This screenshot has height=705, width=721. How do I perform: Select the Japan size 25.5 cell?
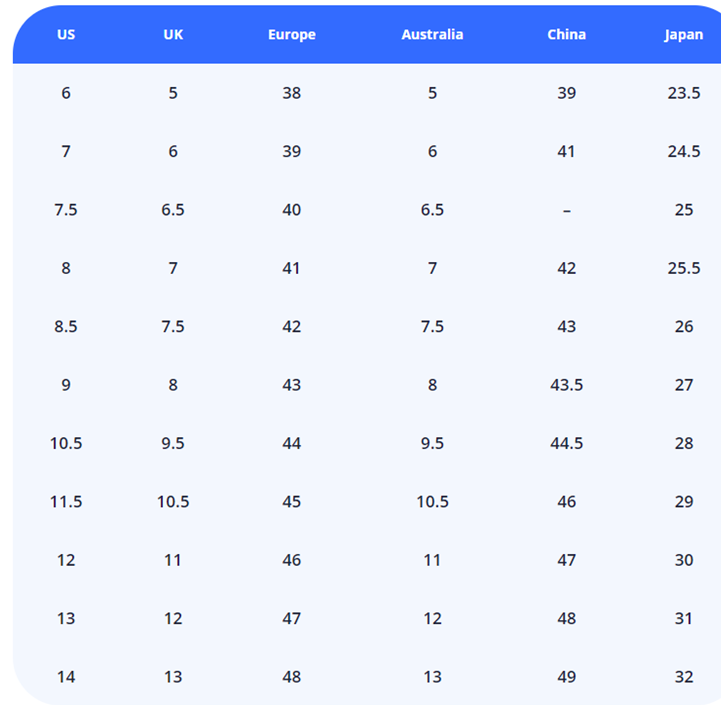[683, 268]
